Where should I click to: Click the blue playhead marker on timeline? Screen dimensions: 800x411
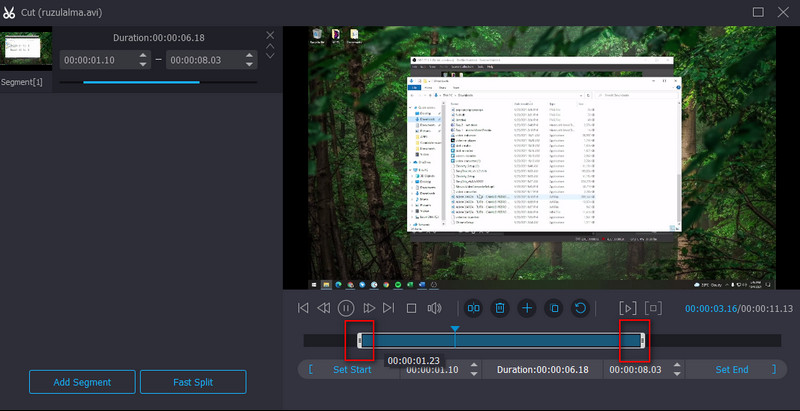click(x=455, y=329)
